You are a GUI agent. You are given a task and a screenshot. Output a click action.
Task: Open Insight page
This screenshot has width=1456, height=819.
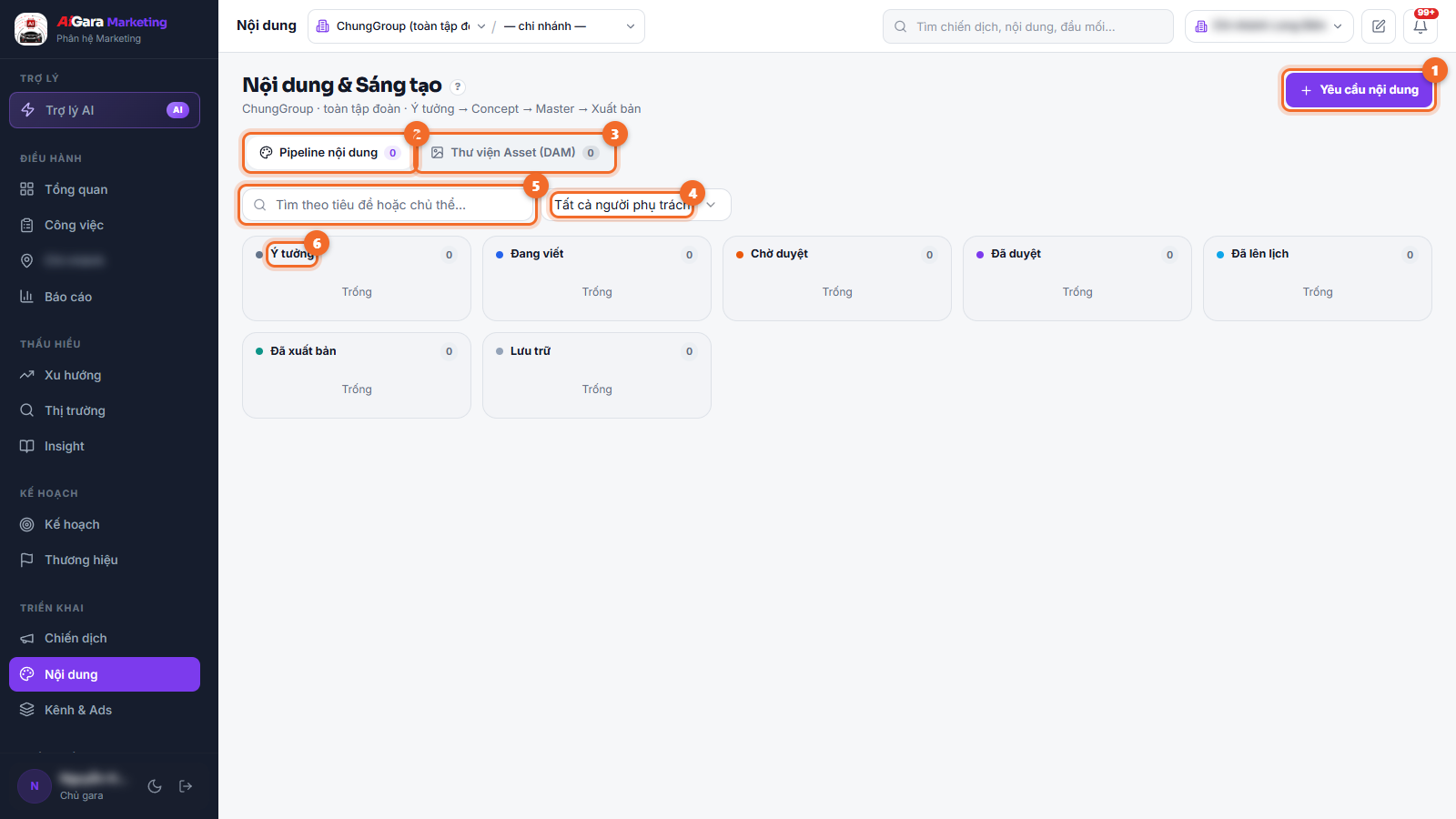[105, 446]
